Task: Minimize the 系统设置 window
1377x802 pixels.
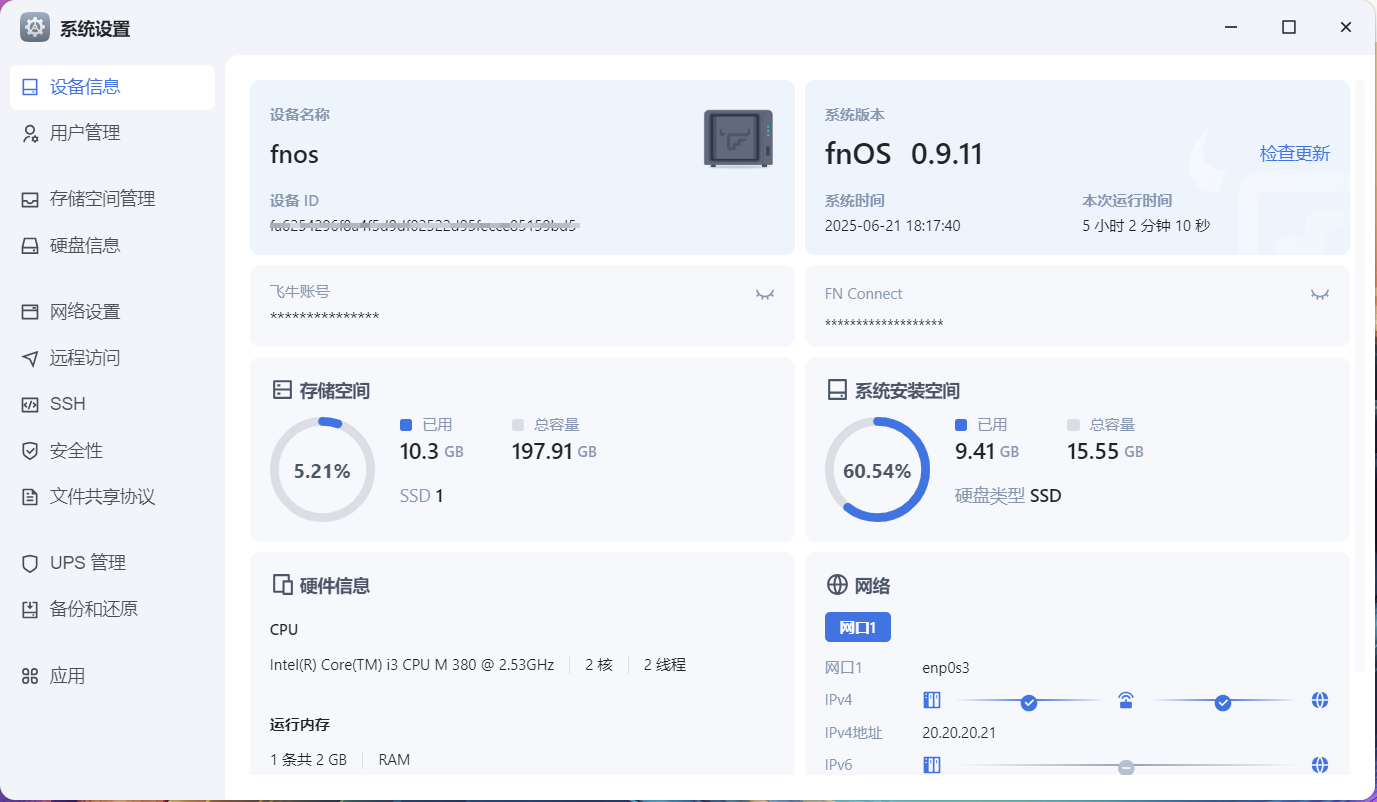Action: click(x=1232, y=28)
